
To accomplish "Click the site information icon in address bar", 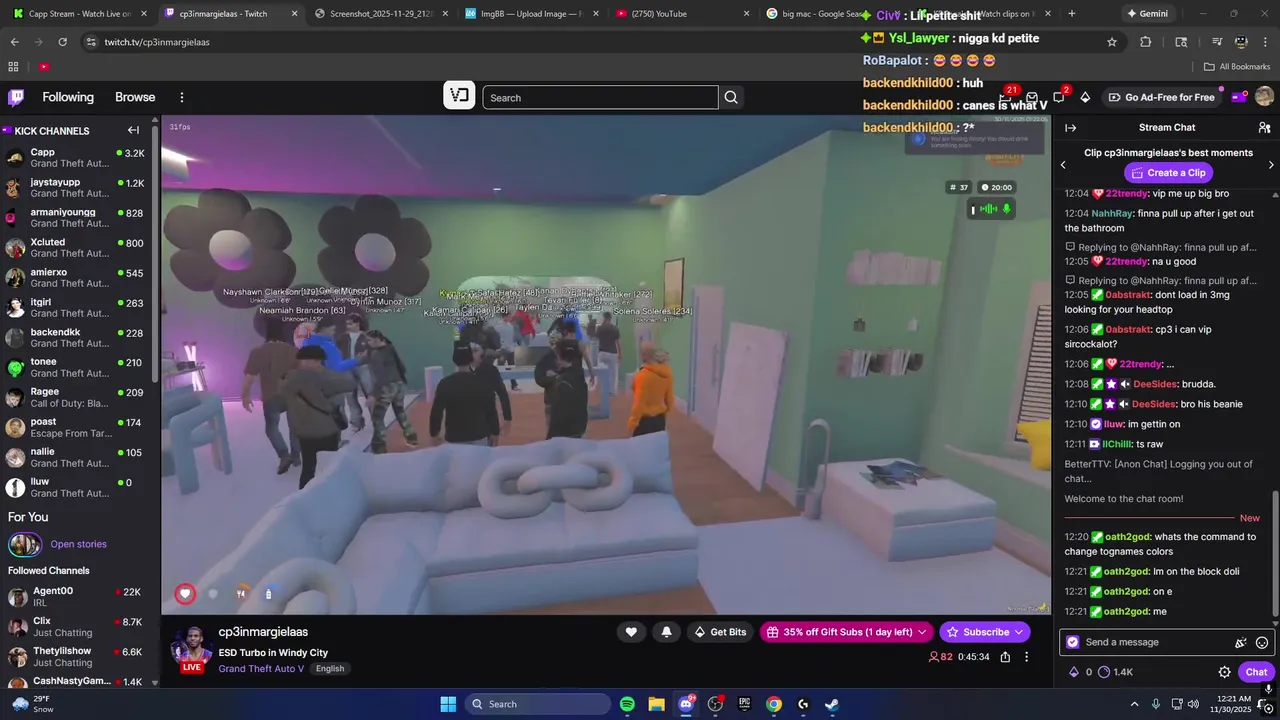I will click(x=92, y=42).
